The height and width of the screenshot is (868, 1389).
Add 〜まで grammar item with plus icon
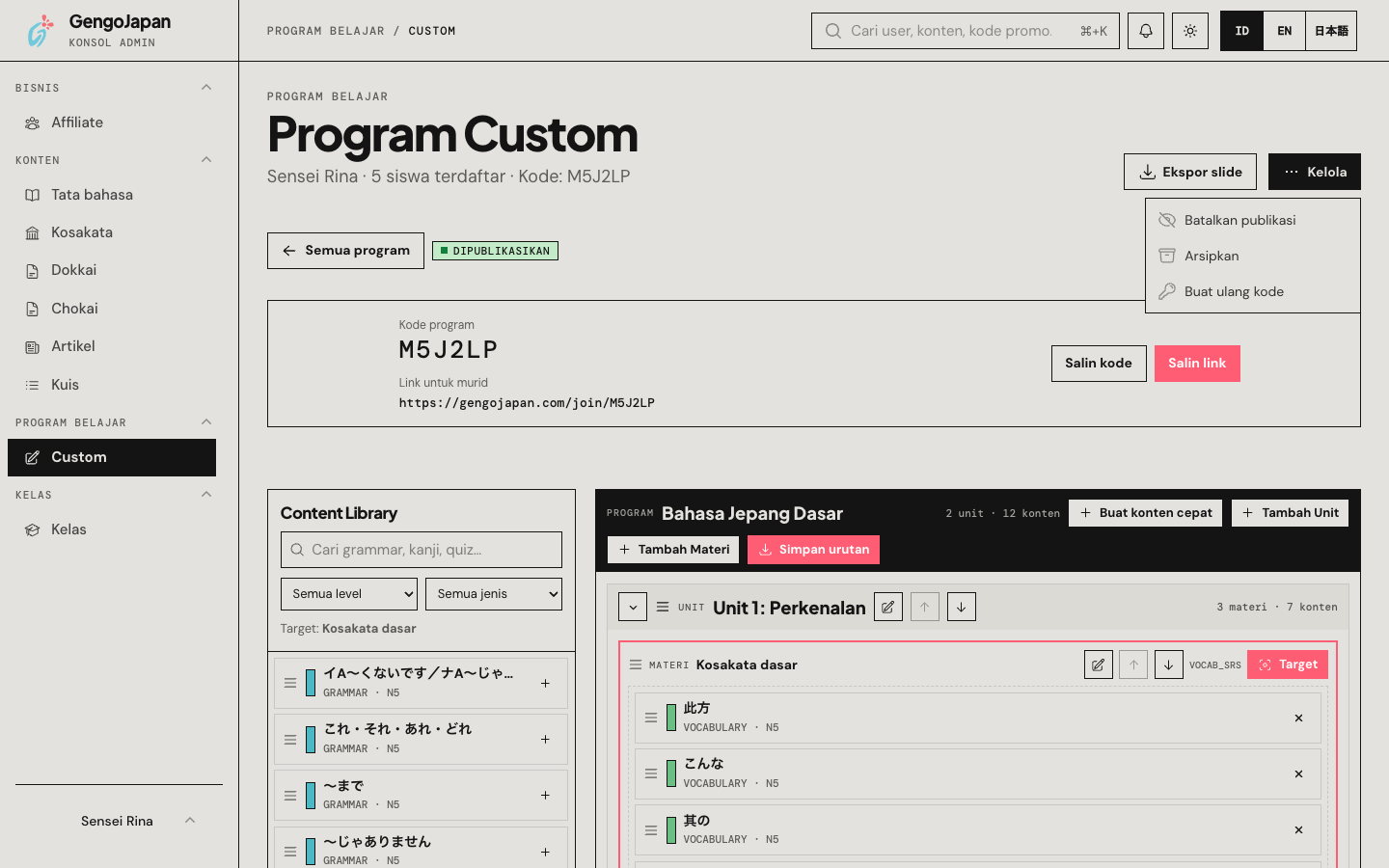(x=545, y=795)
